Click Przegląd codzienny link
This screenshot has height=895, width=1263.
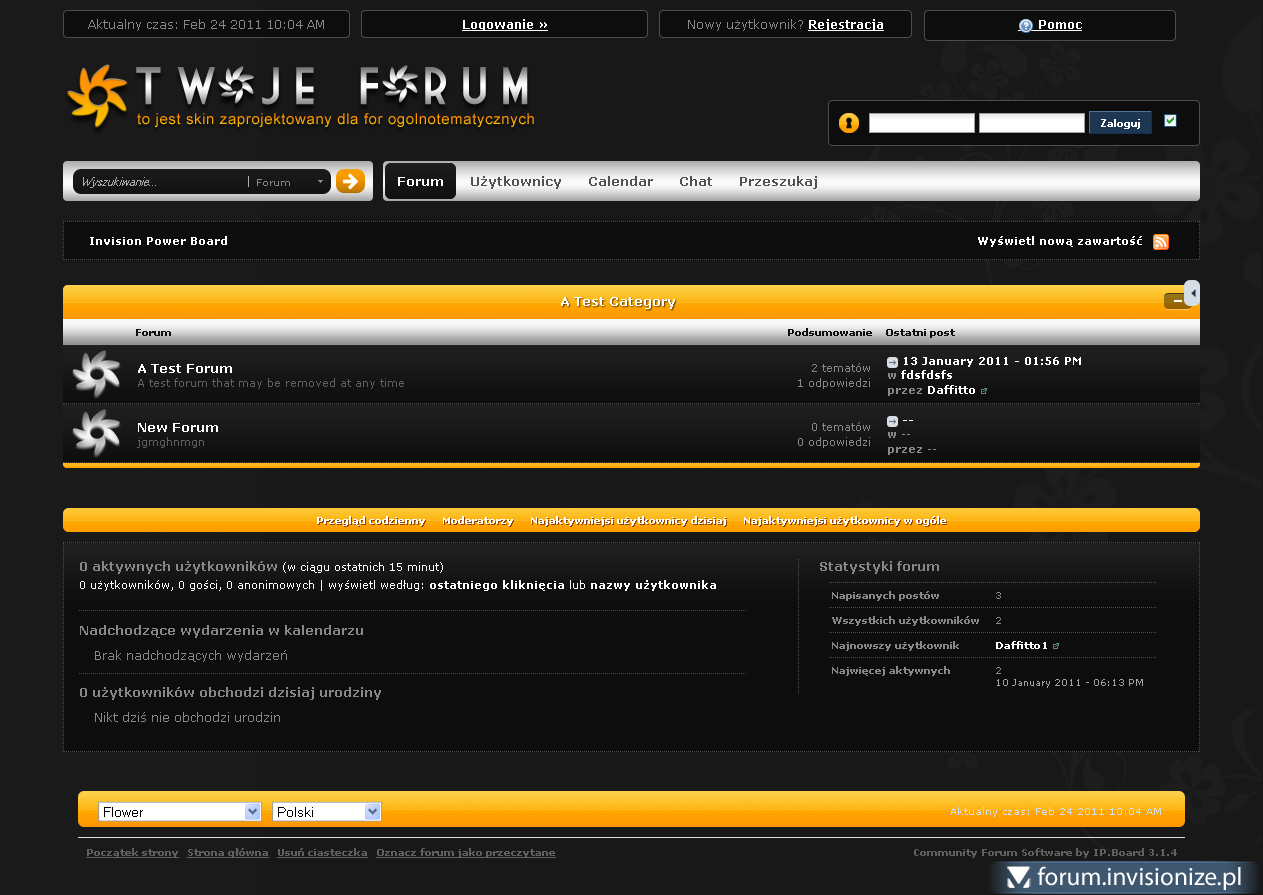371,521
